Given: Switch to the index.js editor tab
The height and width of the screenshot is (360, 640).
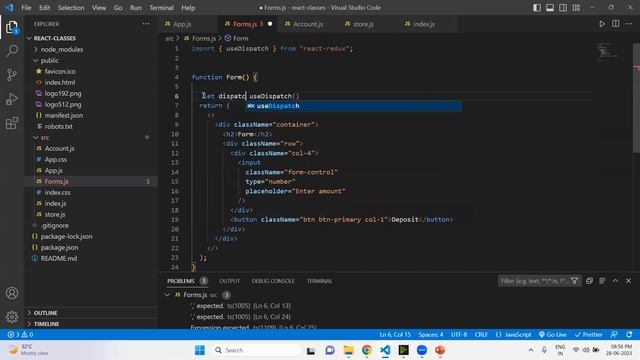Looking at the screenshot, I should (424, 24).
